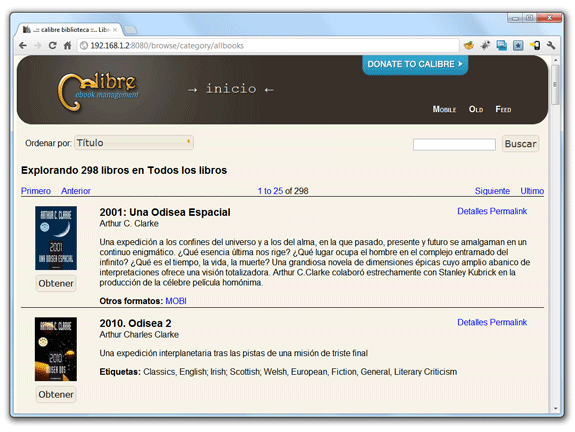Jump to the Ultimo page link
This screenshot has width=575, height=432.
click(532, 191)
